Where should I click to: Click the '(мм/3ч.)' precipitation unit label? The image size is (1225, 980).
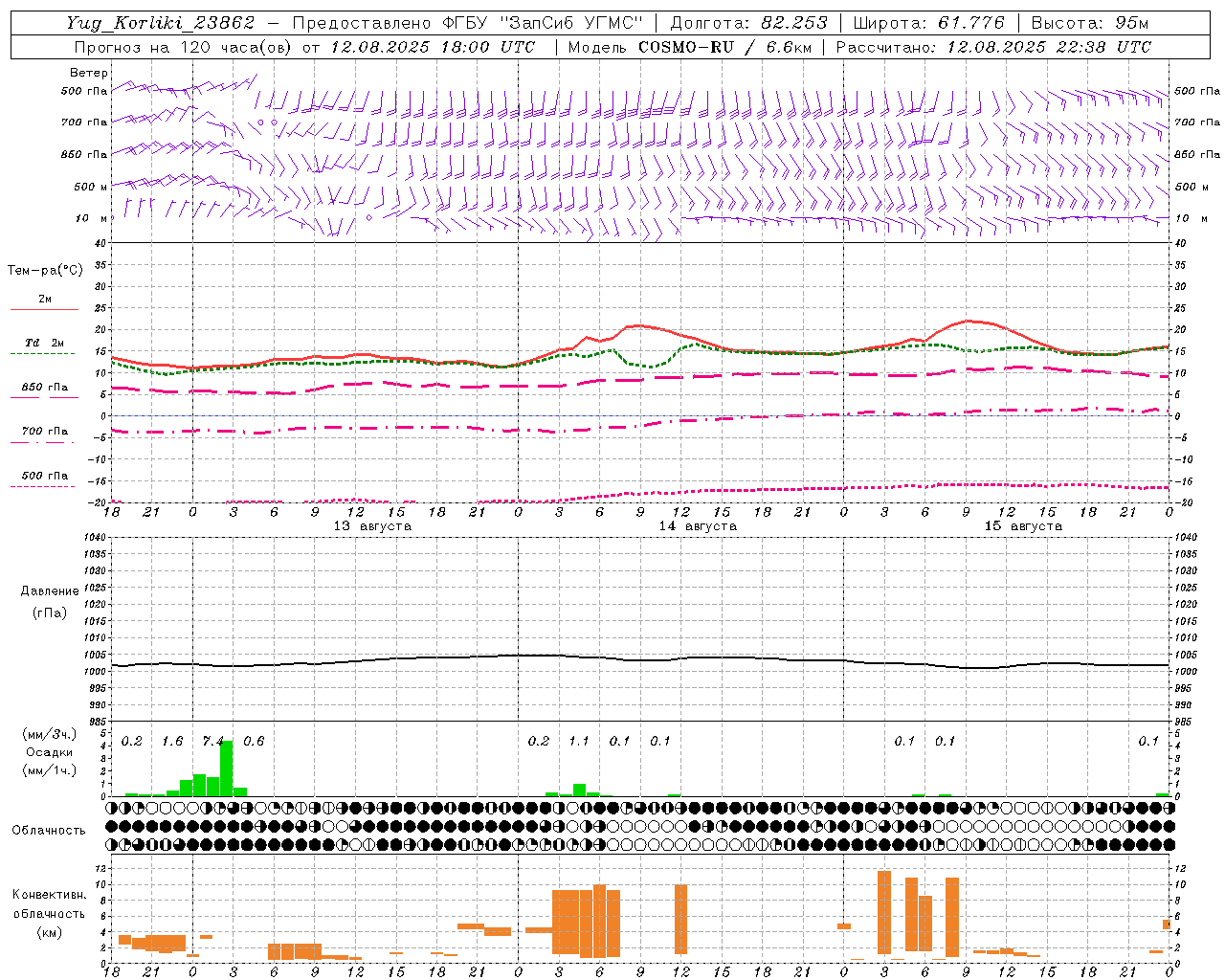click(x=50, y=735)
